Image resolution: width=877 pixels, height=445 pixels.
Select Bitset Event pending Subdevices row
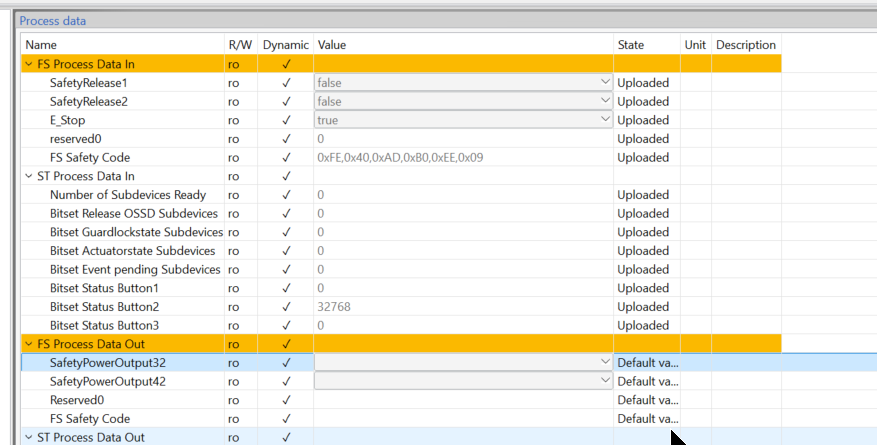135,269
